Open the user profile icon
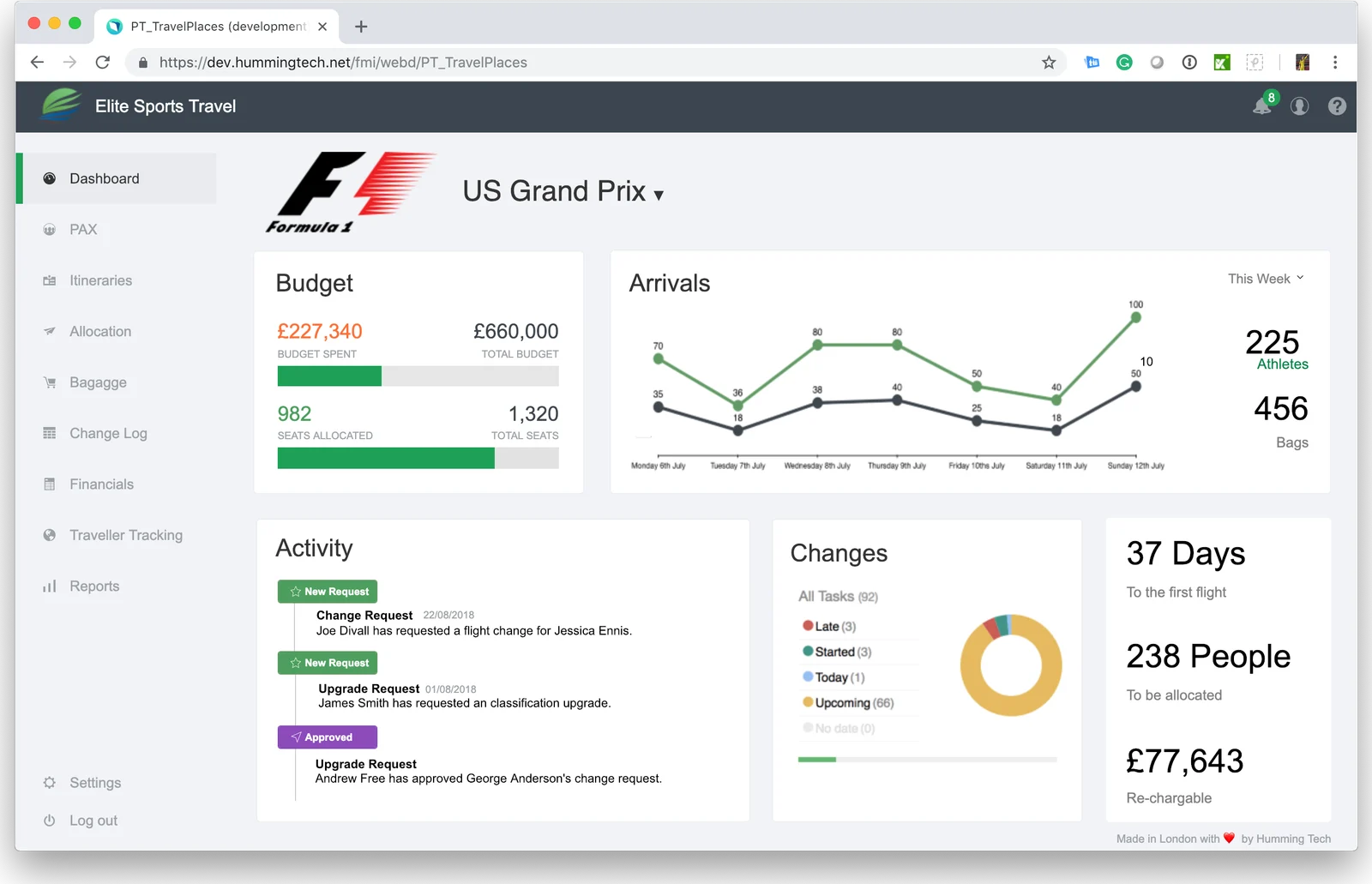Image resolution: width=1372 pixels, height=884 pixels. 1300,106
